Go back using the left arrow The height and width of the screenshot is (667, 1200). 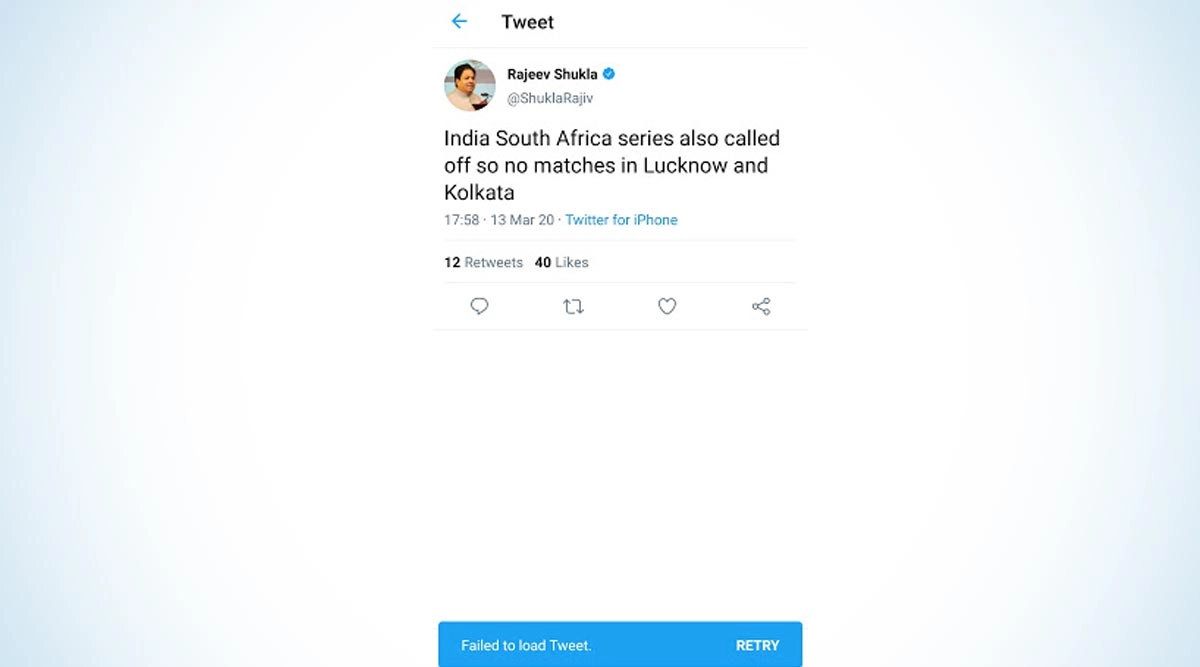point(459,21)
